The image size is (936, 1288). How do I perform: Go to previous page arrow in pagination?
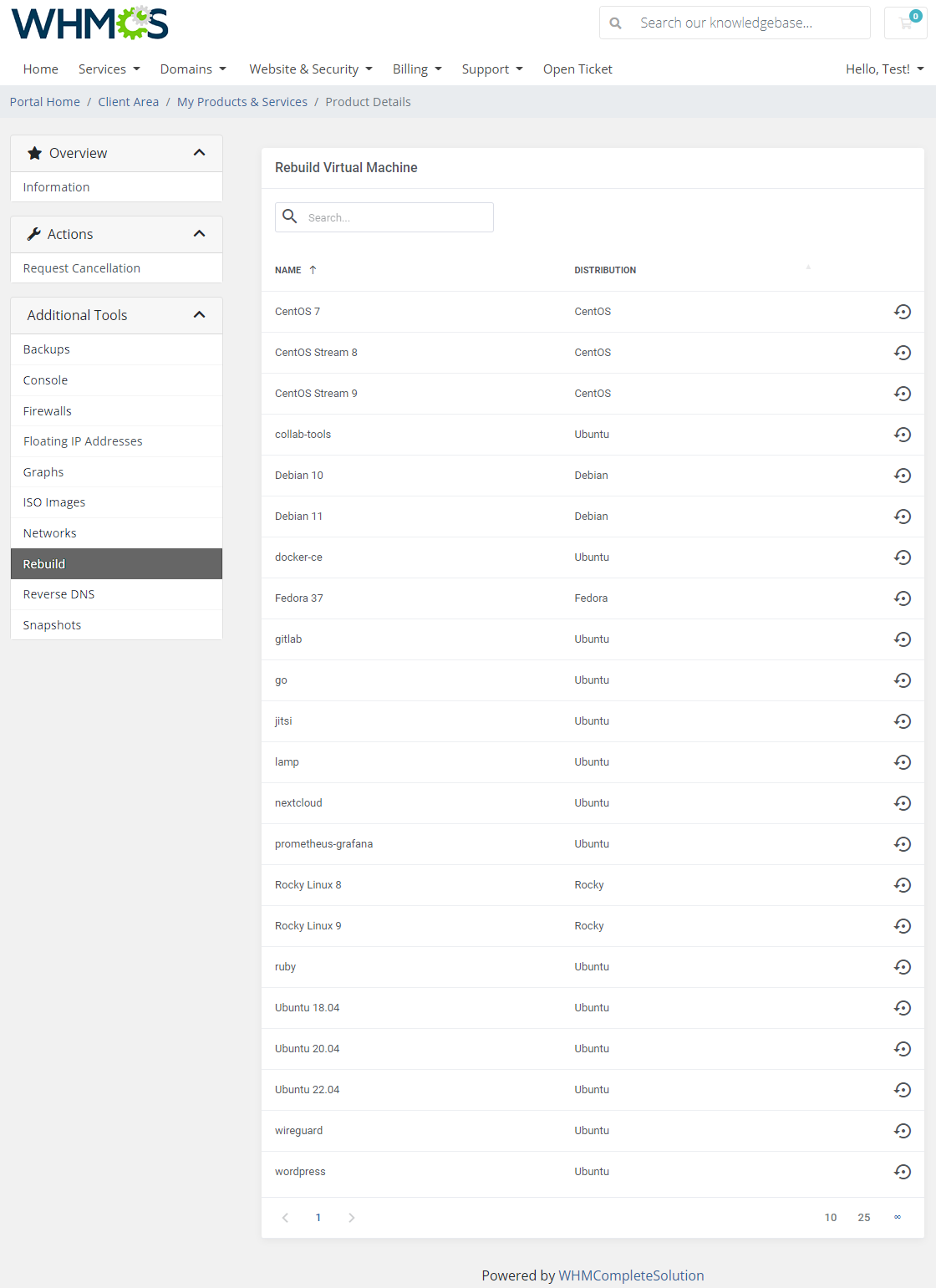(x=285, y=1218)
